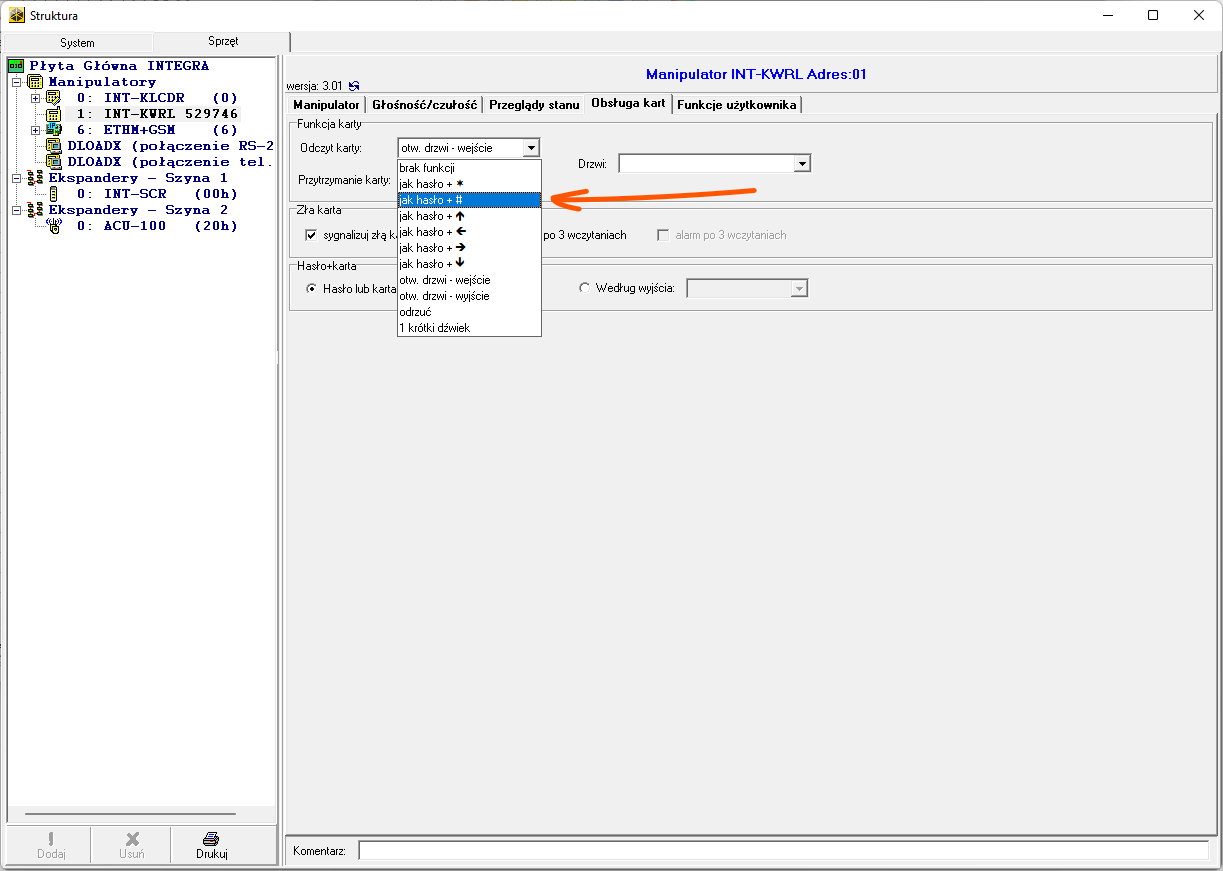
Task: Open the Drzwi dropdown list
Action: click(x=801, y=163)
